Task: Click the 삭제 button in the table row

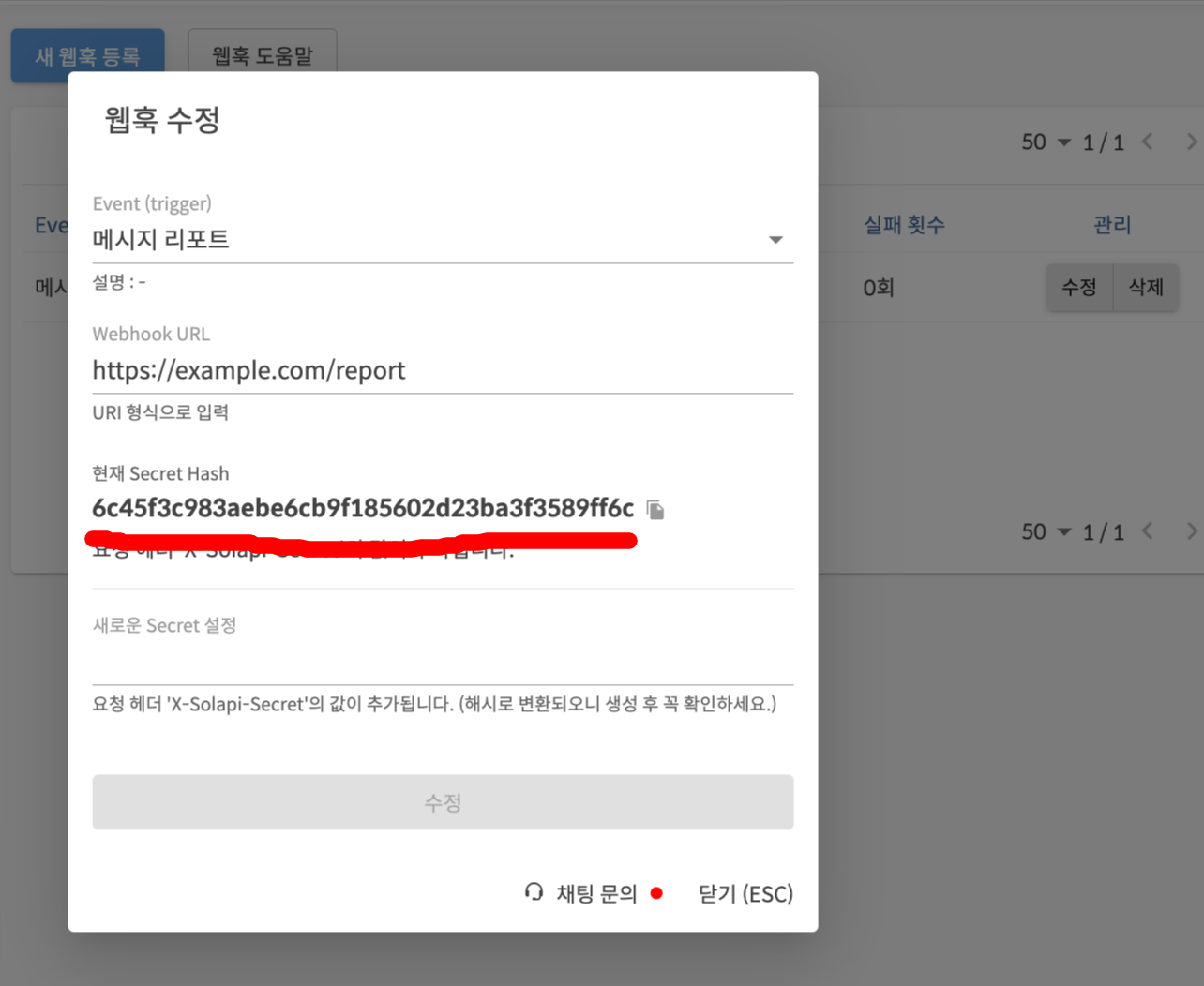Action: 1146,287
